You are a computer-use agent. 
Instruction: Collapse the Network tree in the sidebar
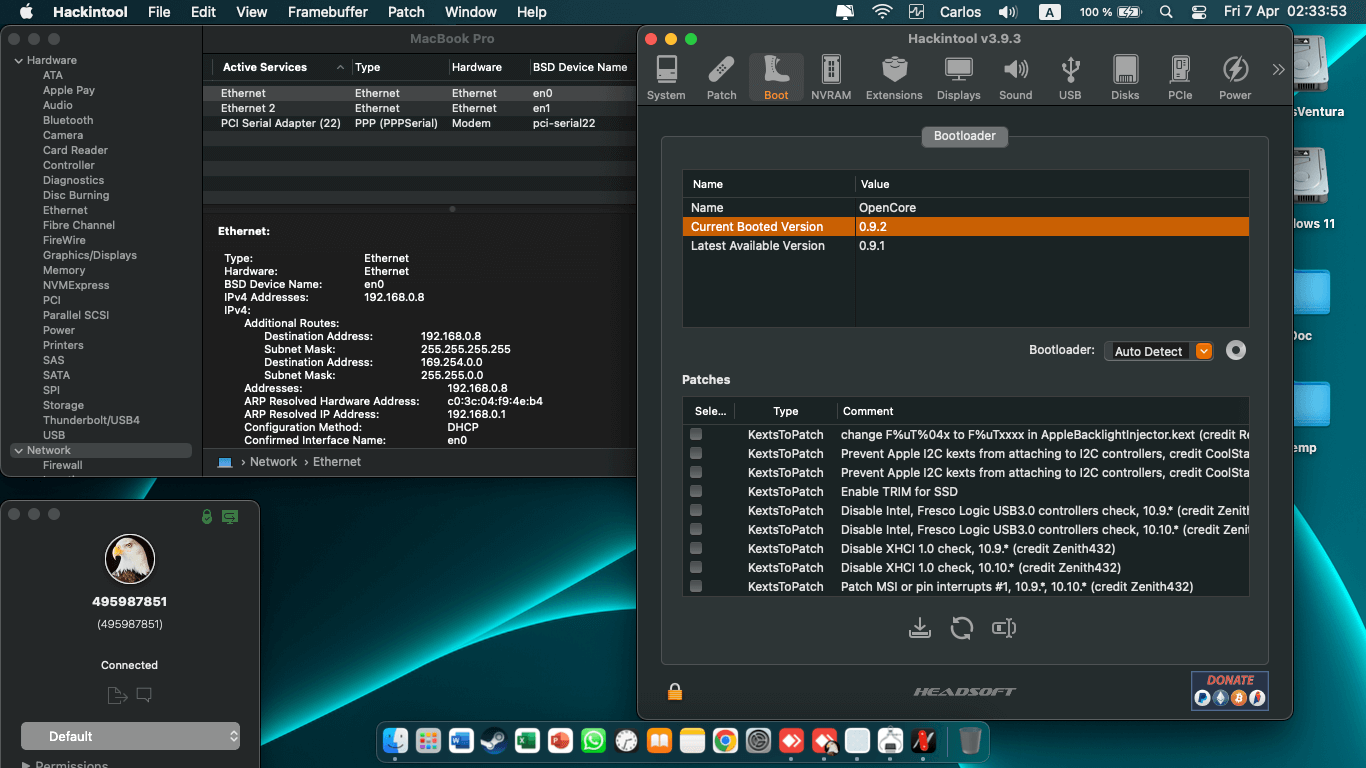tap(18, 451)
